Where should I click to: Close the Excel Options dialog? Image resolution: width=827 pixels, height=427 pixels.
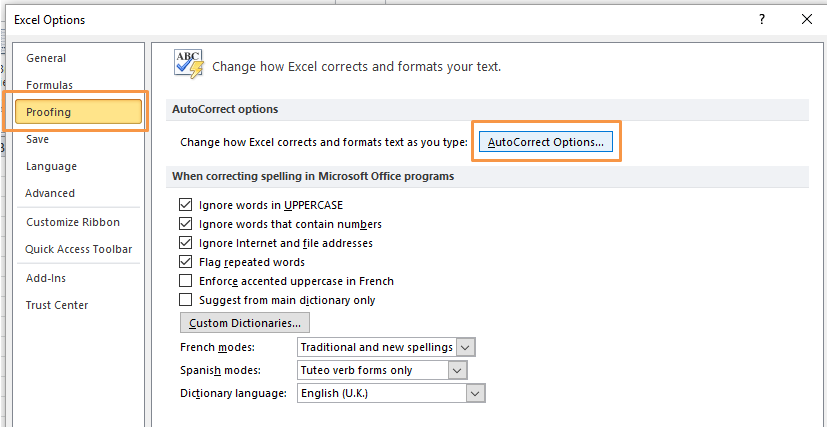coord(806,20)
